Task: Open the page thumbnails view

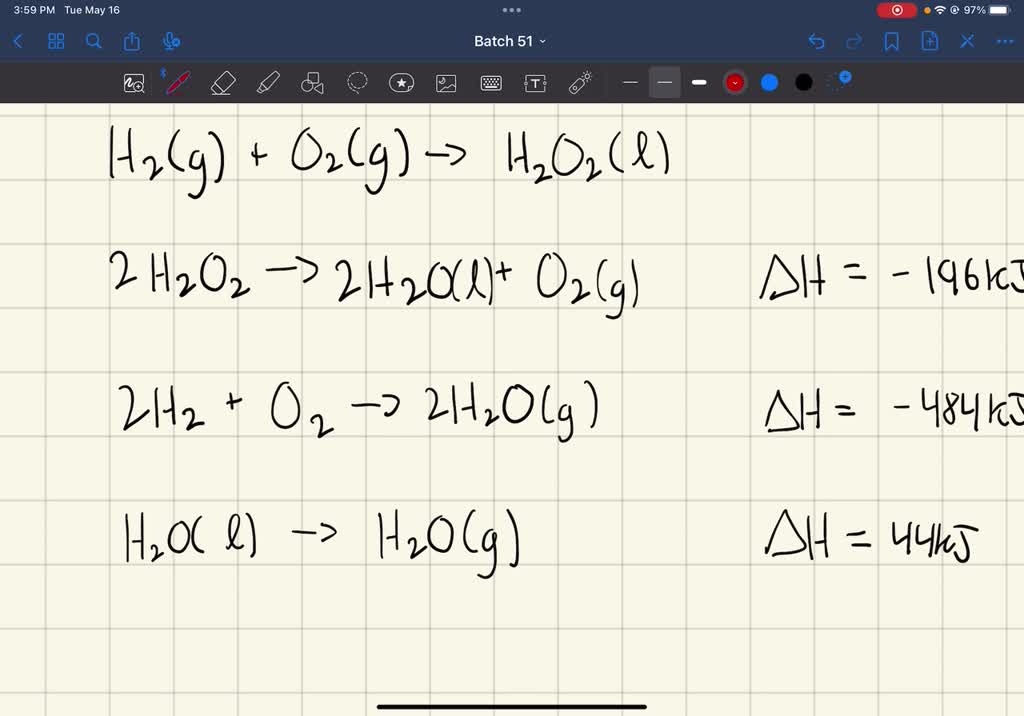Action: click(x=56, y=41)
